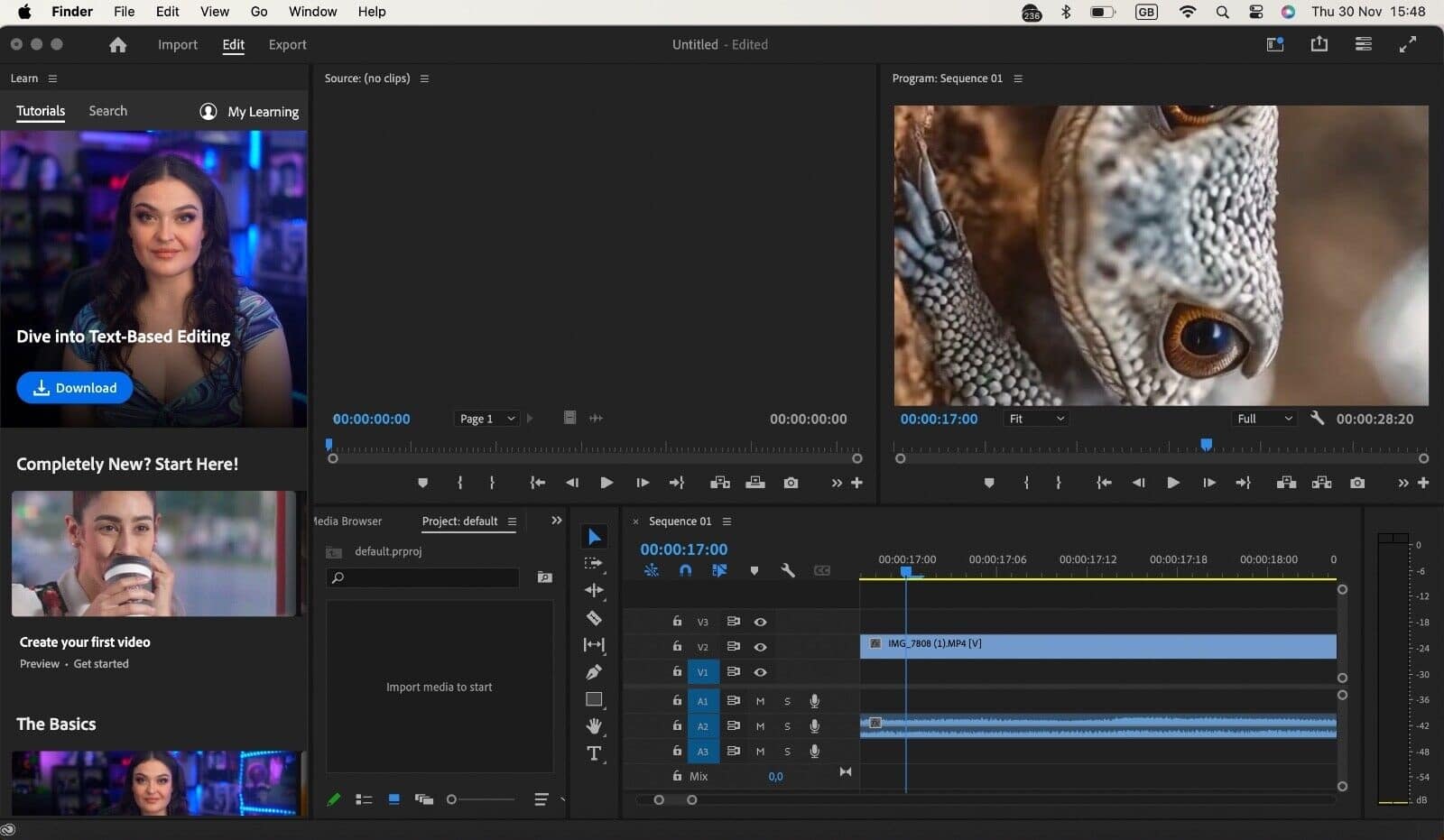Select the Razor tool
Screen dimensions: 1444x840
point(594,618)
